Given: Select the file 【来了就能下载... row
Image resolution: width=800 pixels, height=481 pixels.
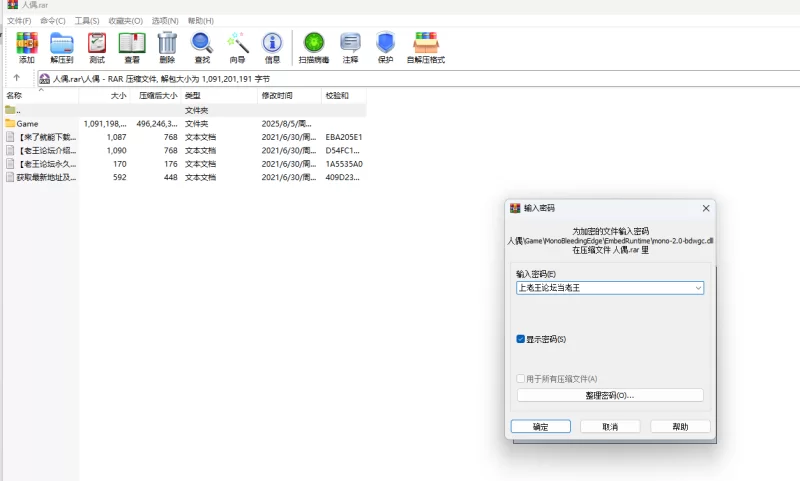Looking at the screenshot, I should [x=184, y=137].
